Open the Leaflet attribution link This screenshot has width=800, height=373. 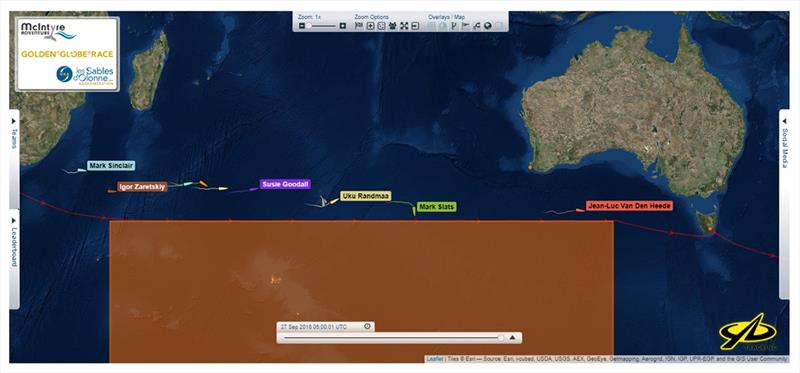[x=435, y=359]
